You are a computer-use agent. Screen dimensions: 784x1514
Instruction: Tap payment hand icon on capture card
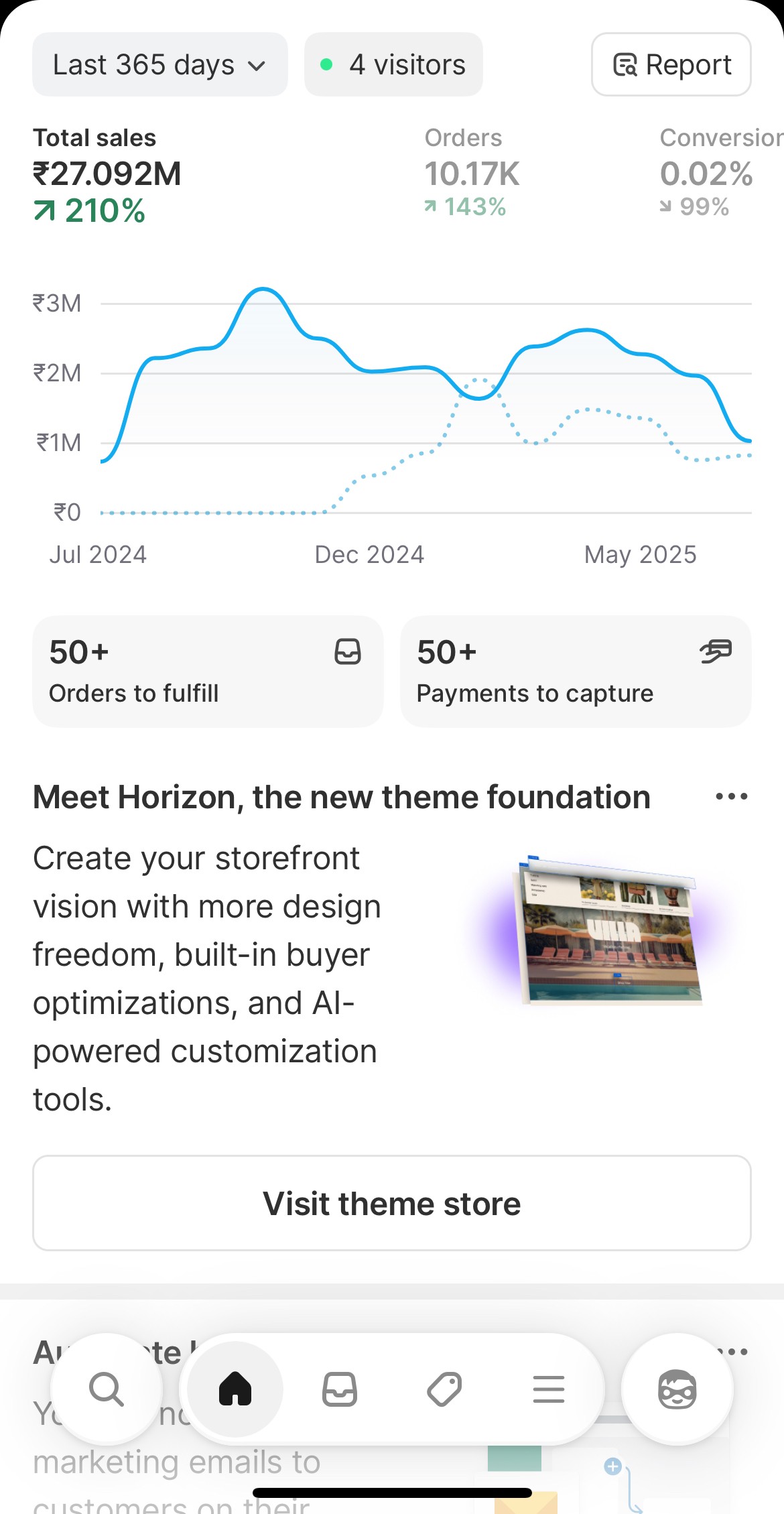pyautogui.click(x=716, y=651)
